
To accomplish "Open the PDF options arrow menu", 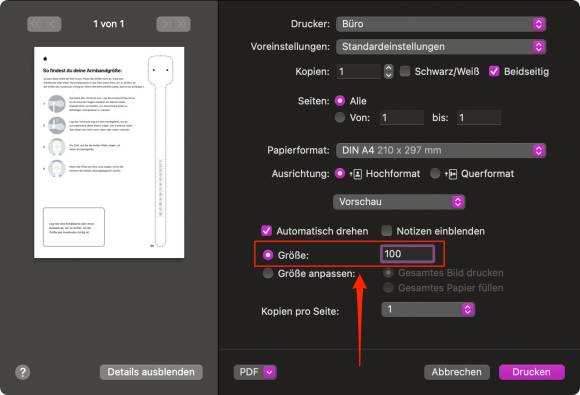I will point(270,372).
